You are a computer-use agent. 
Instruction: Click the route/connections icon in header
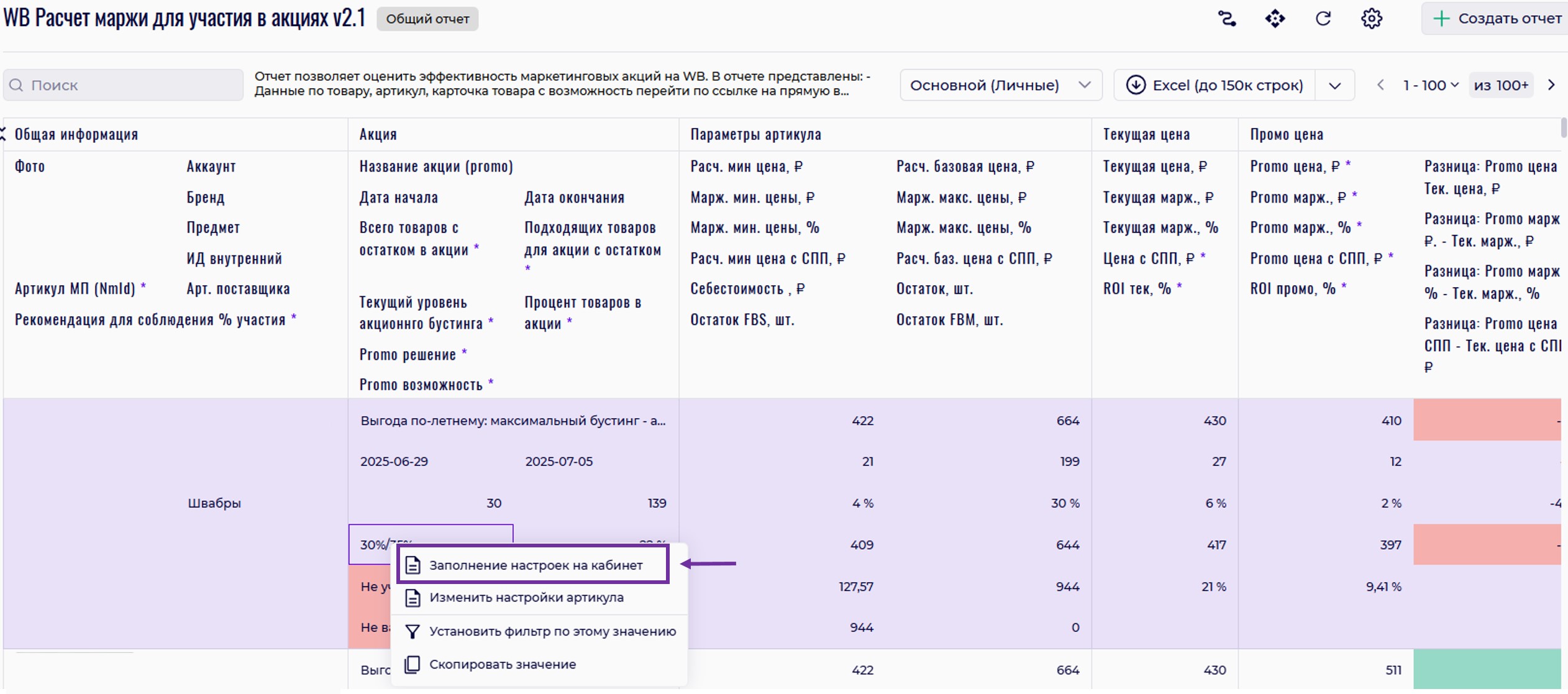[x=1226, y=19]
